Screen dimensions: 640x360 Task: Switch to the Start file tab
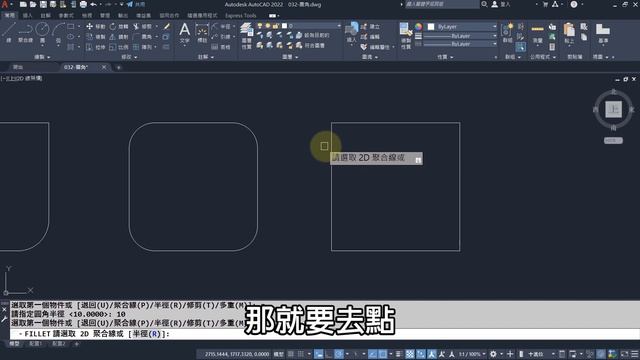18,67
